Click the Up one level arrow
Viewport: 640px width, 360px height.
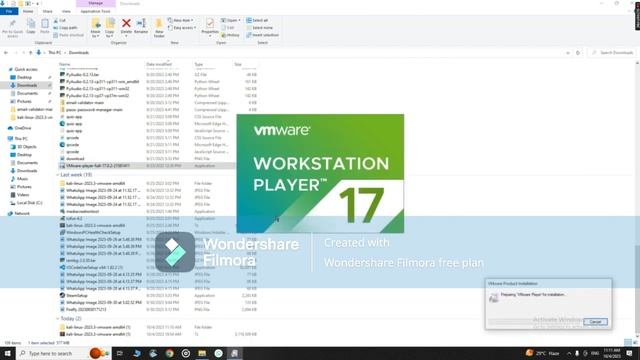coord(31,53)
